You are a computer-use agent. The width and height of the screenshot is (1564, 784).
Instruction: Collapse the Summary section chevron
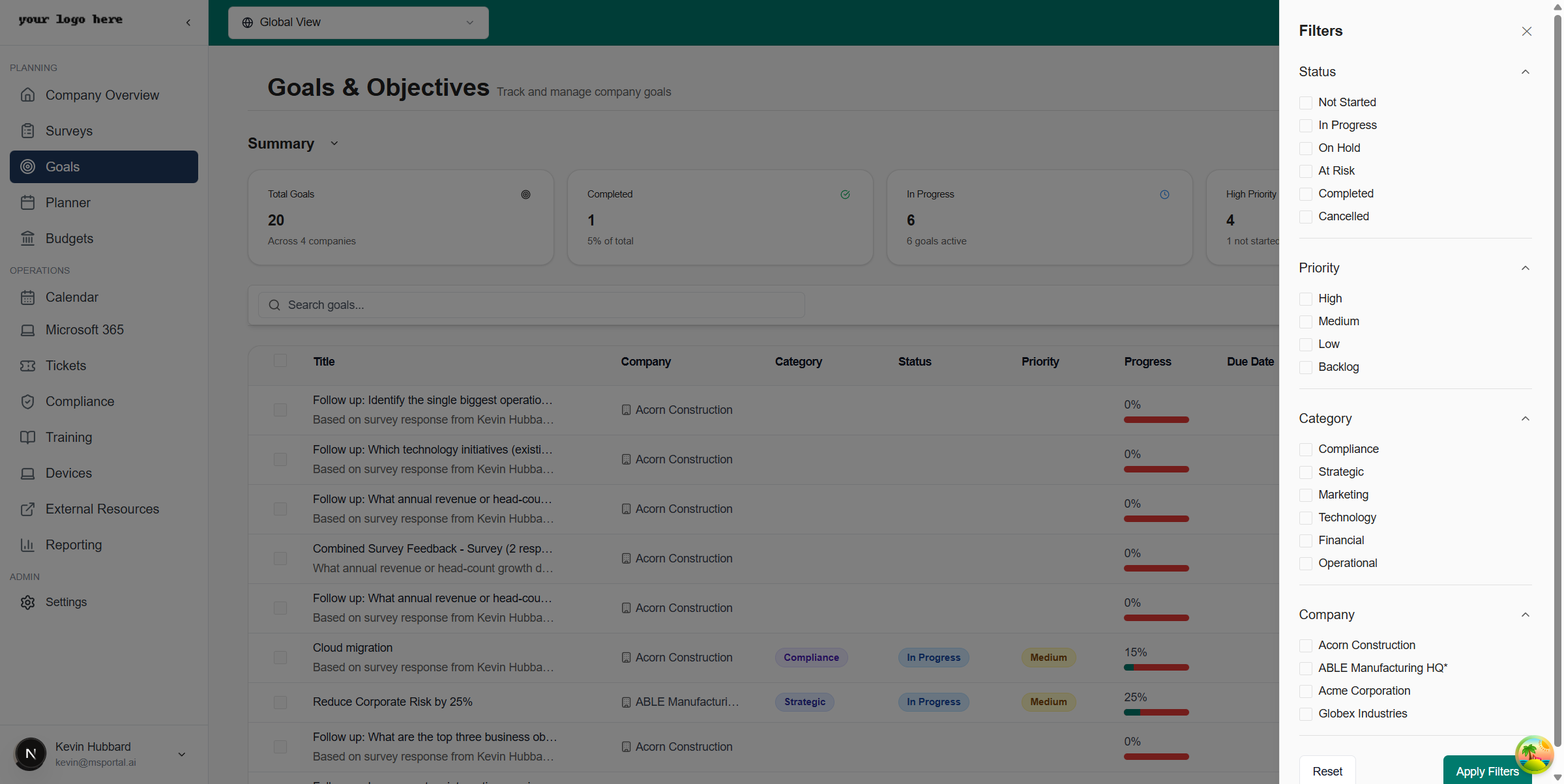(x=334, y=143)
